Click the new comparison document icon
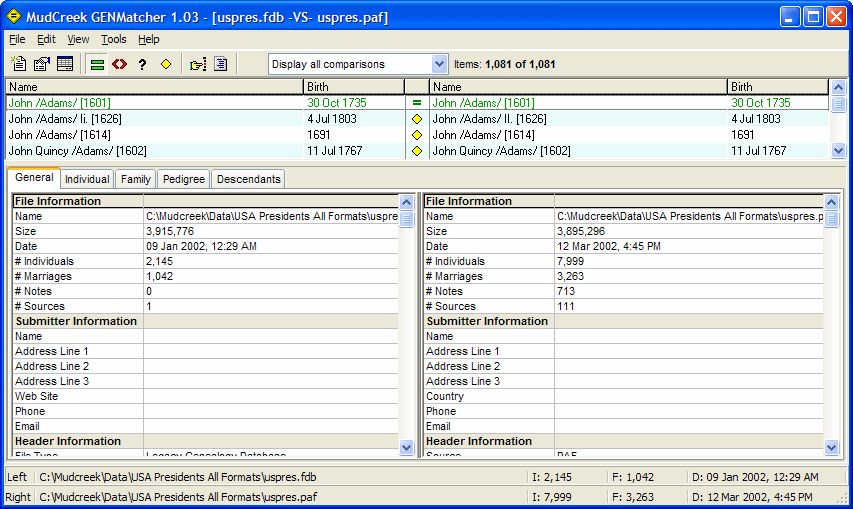The width and height of the screenshot is (853, 509). [19, 64]
